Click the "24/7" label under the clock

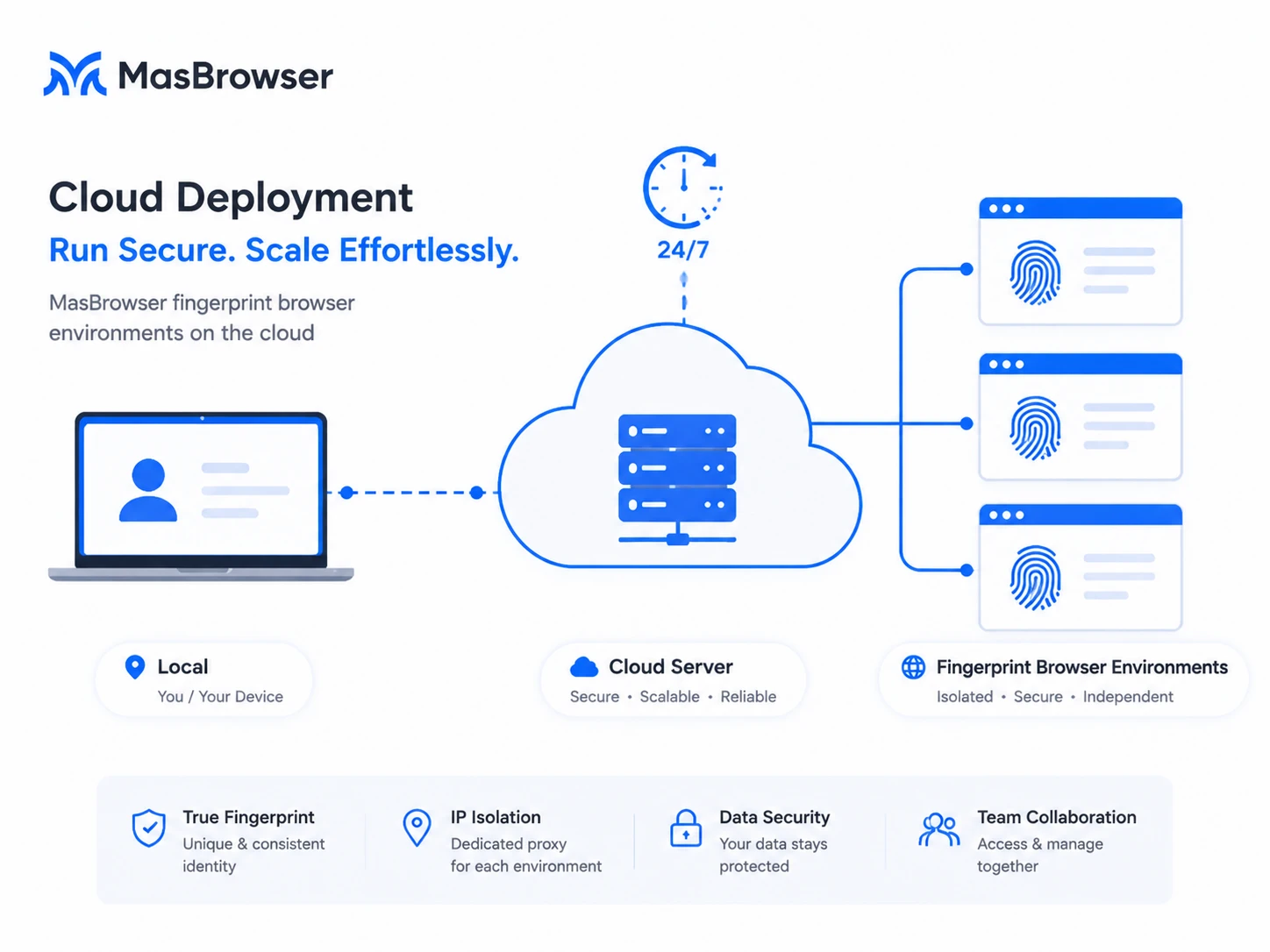(x=683, y=250)
